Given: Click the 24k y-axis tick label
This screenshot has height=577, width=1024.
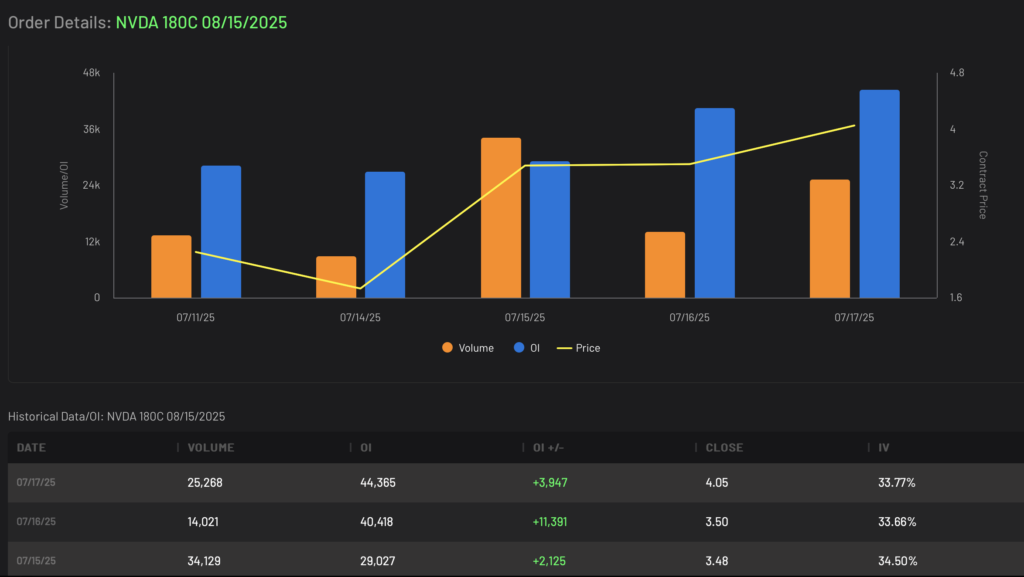Looking at the screenshot, I should pos(91,185).
